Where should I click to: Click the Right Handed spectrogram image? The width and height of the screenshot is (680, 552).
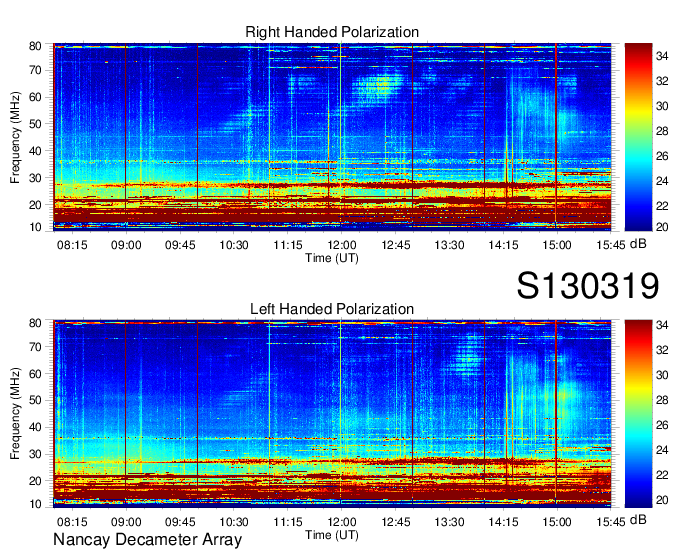coord(332,137)
